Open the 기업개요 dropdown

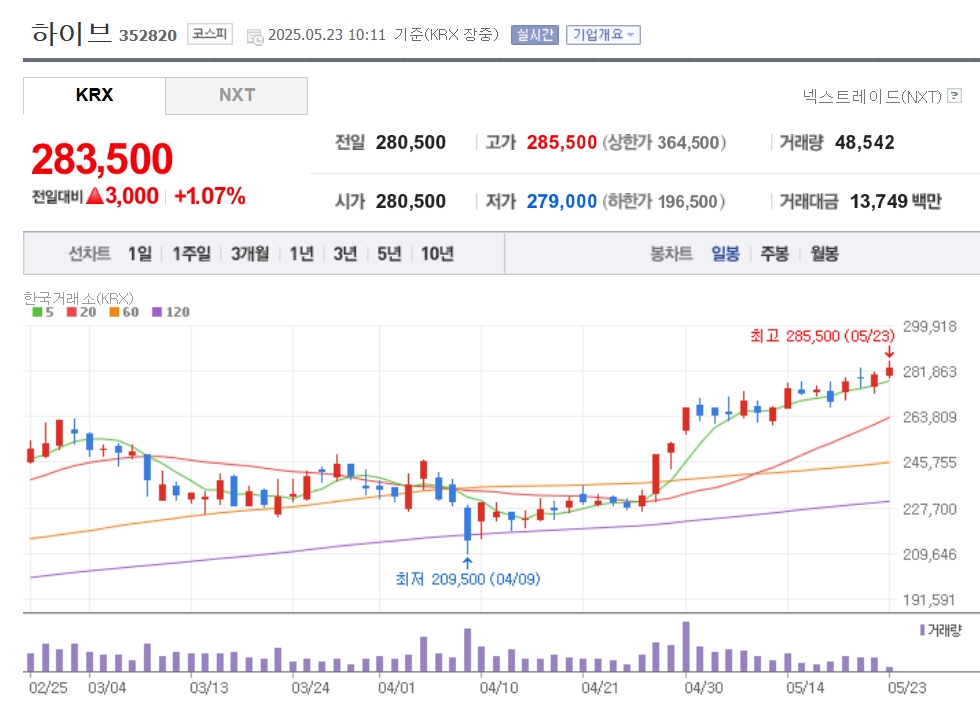click(602, 34)
